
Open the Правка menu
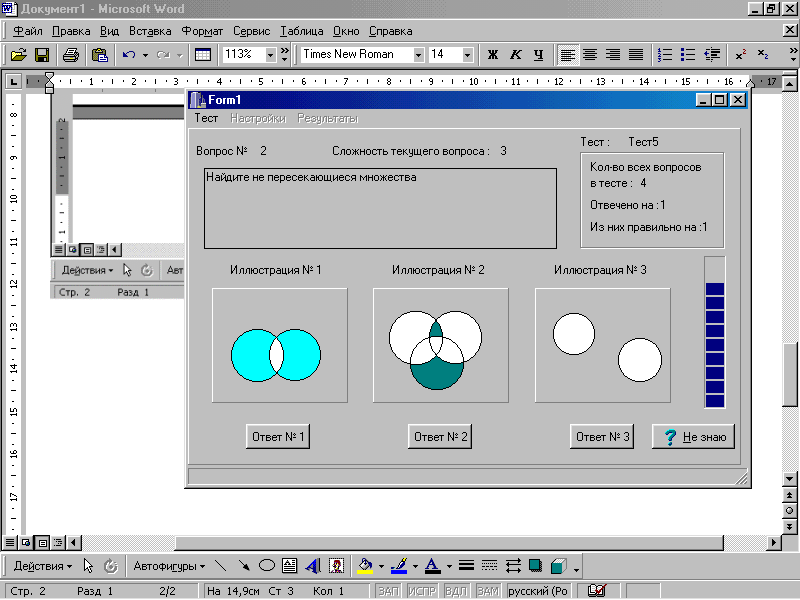71,31
